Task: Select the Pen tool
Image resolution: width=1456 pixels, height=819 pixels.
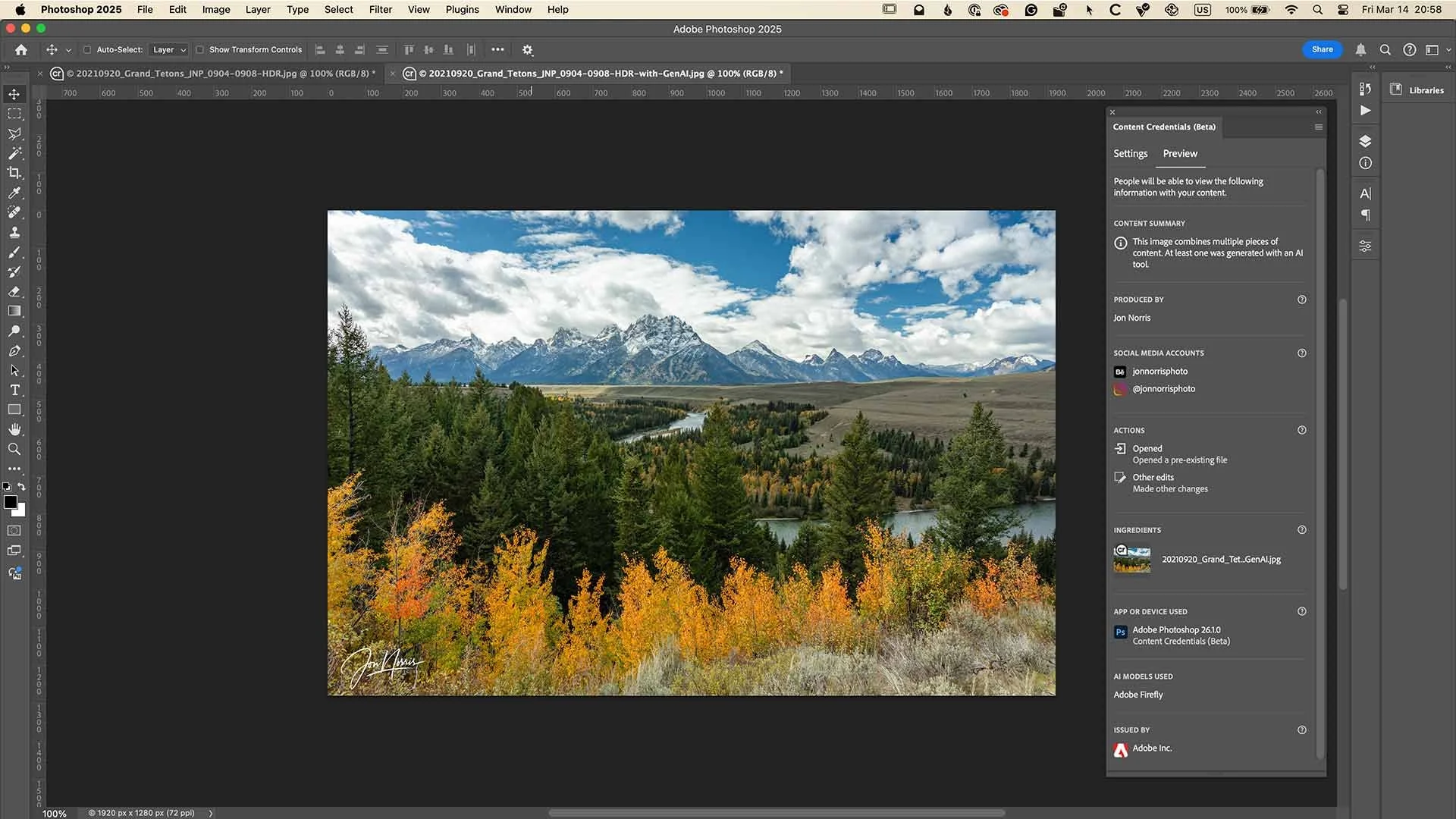Action: [x=14, y=351]
